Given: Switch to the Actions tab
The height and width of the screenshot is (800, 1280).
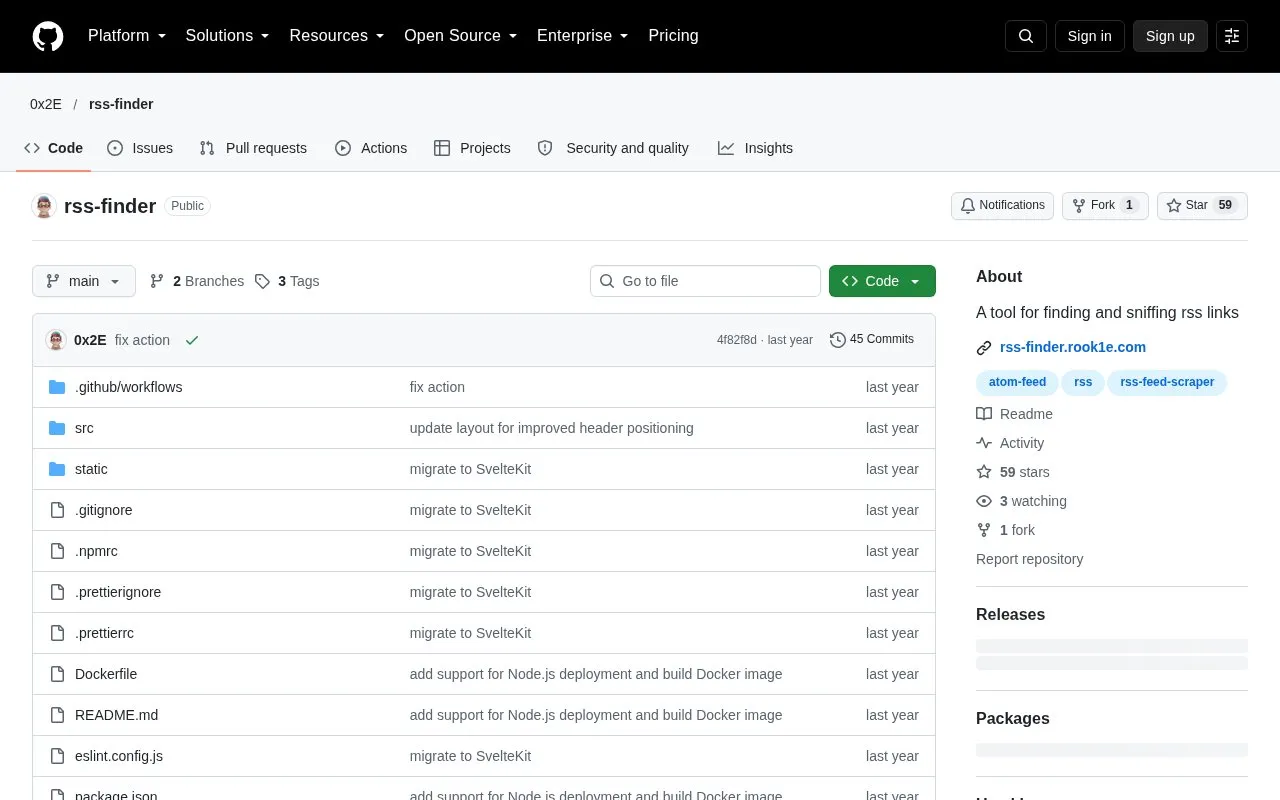Looking at the screenshot, I should click(x=371, y=148).
